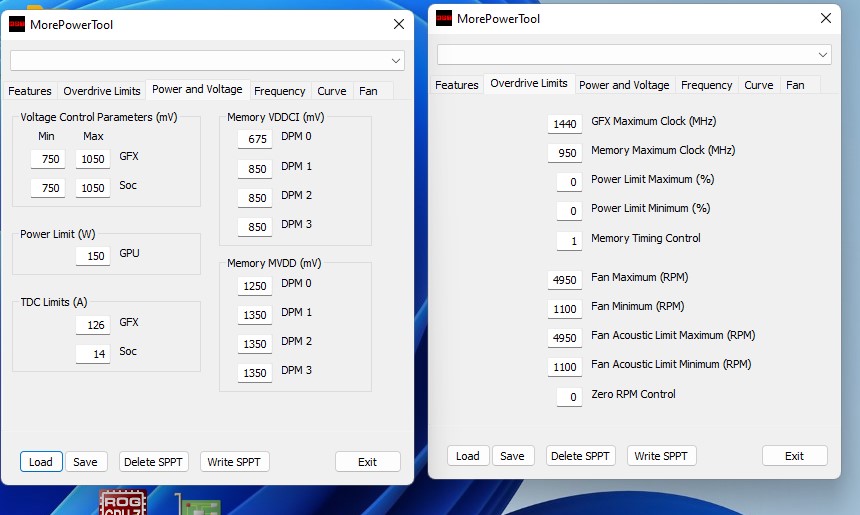Click Write SPPT in right window
Image resolution: width=860 pixels, height=515 pixels.
pos(661,456)
